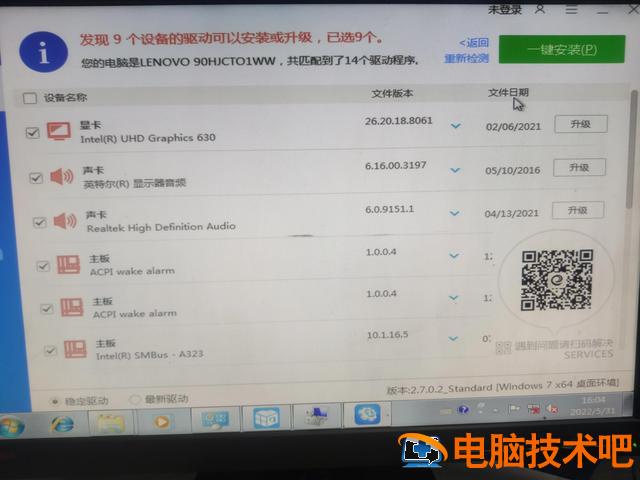The image size is (640, 480).
Task: Open the hamburger menu icon at top
Action: click(x=571, y=9)
